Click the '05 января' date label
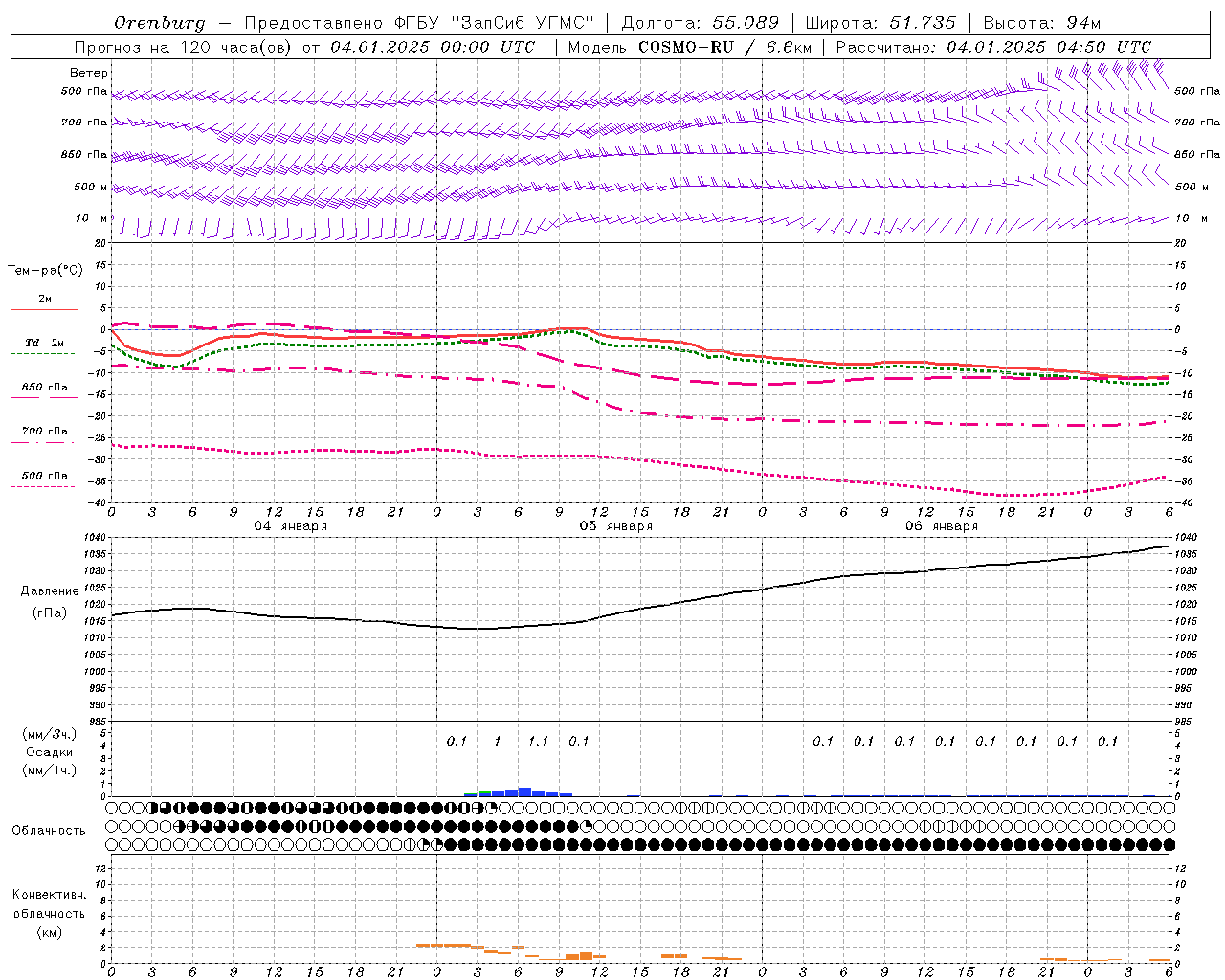The width and height of the screenshot is (1225, 980). click(x=615, y=526)
